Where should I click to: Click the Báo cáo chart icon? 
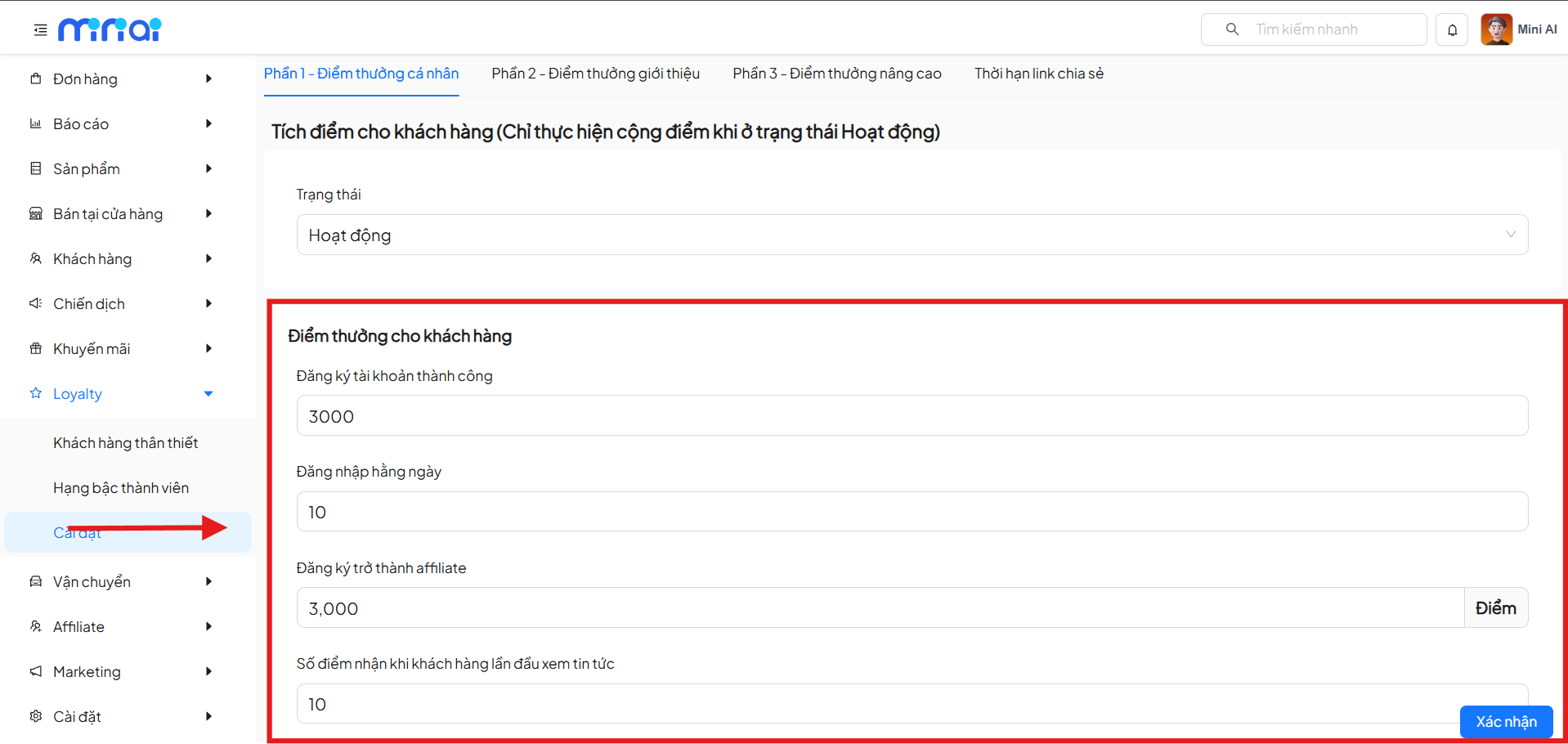coord(36,124)
